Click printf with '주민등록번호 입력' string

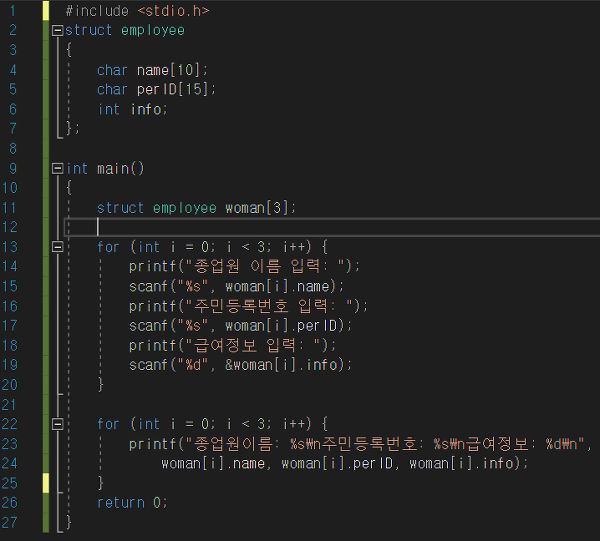point(248,306)
